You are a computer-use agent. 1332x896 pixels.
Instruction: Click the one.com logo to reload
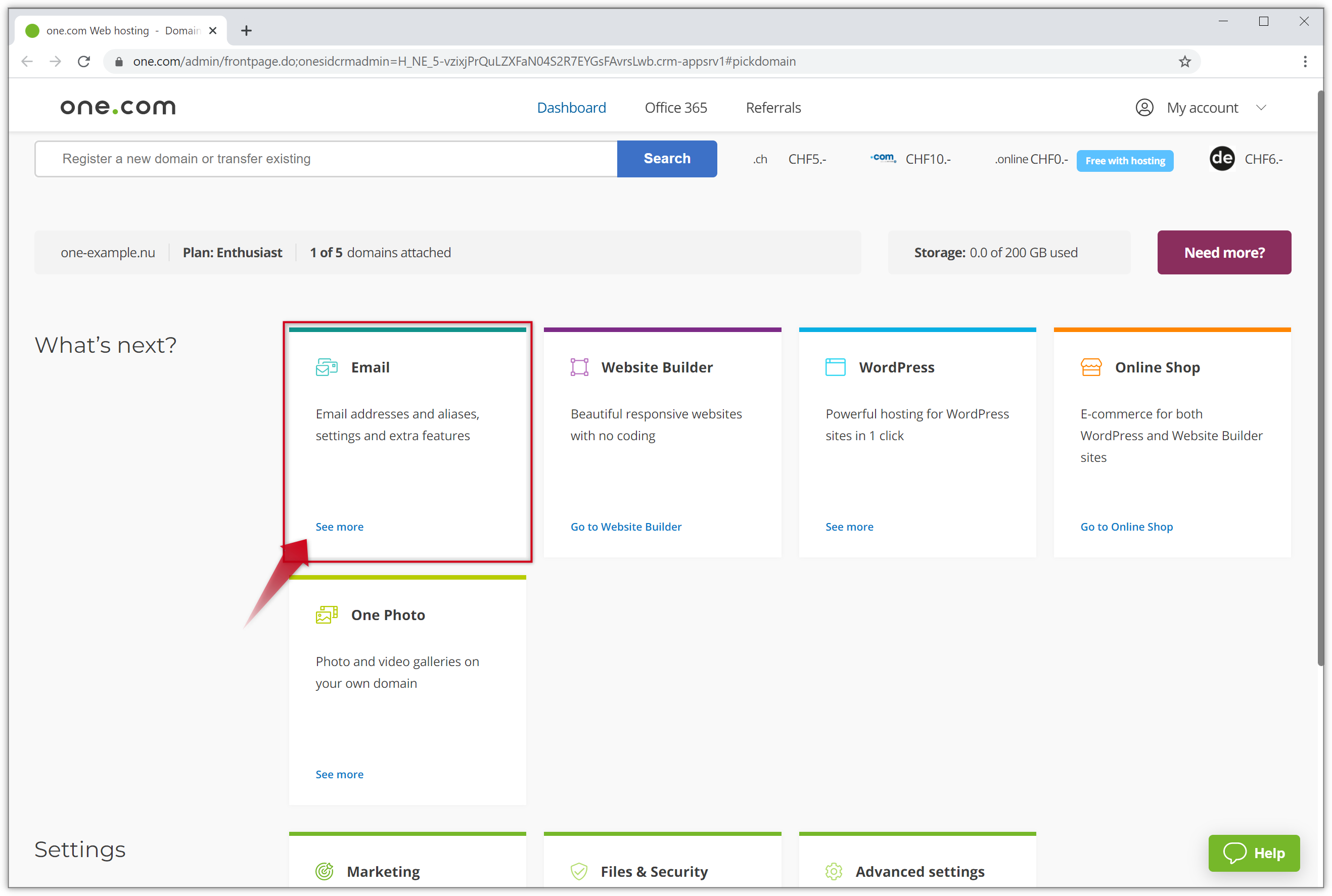tap(118, 107)
